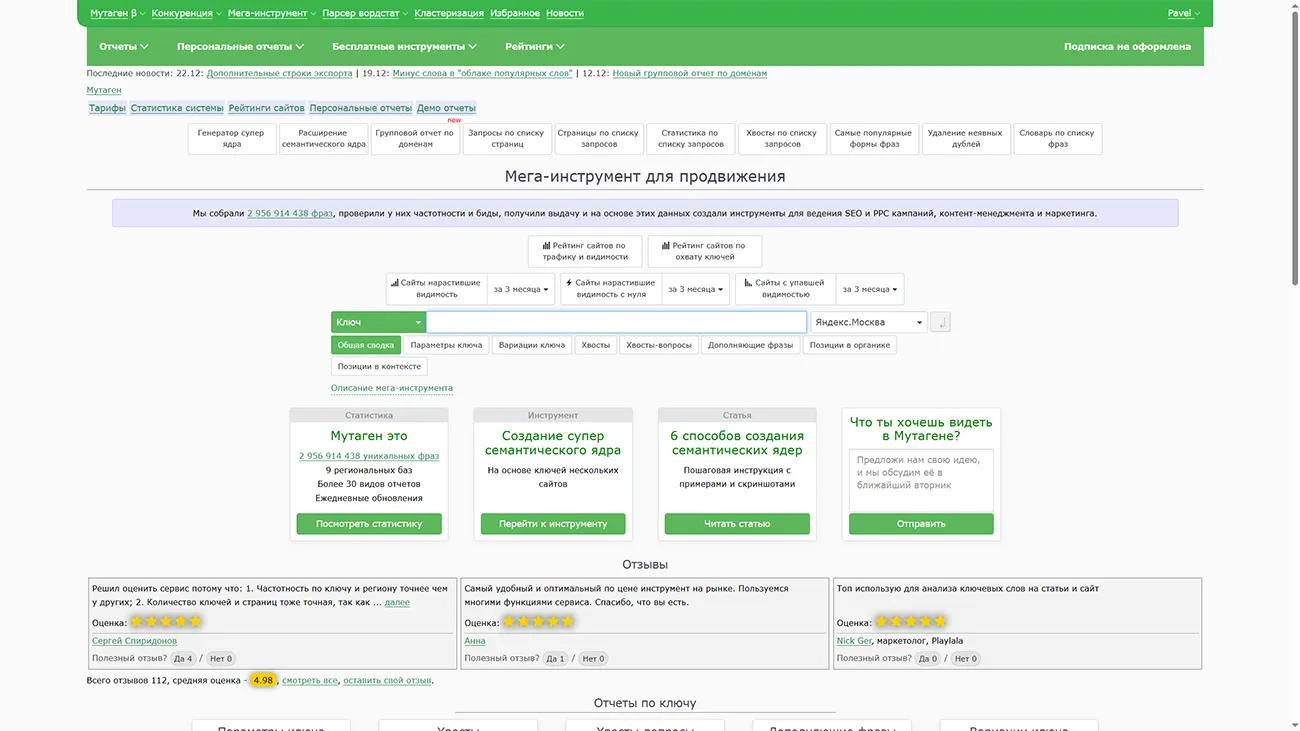
Task: Open news link 'Дополнительные строки экспорта'
Action: [x=279, y=73]
